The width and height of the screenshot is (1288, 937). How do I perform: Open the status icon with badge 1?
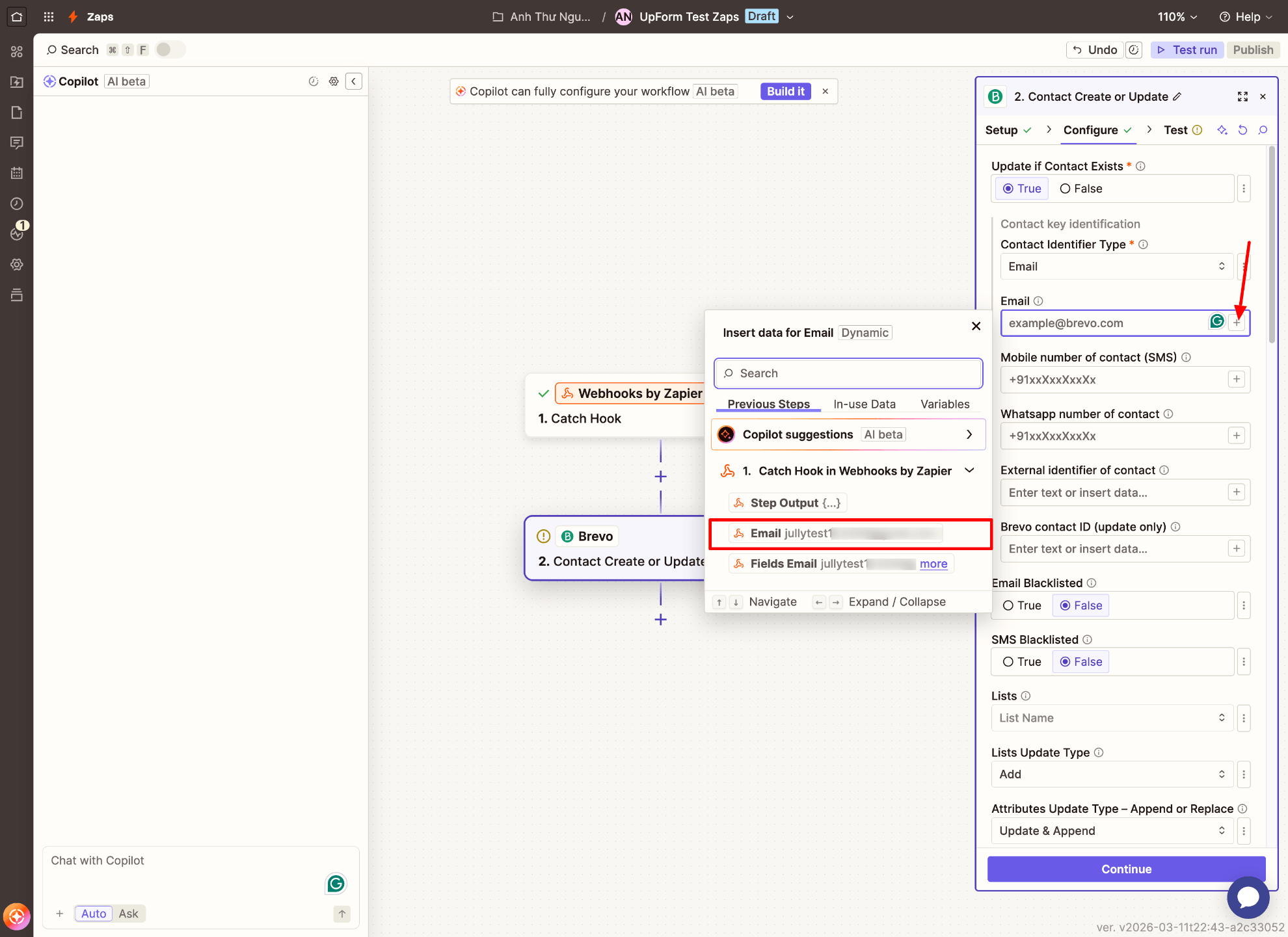(17, 233)
